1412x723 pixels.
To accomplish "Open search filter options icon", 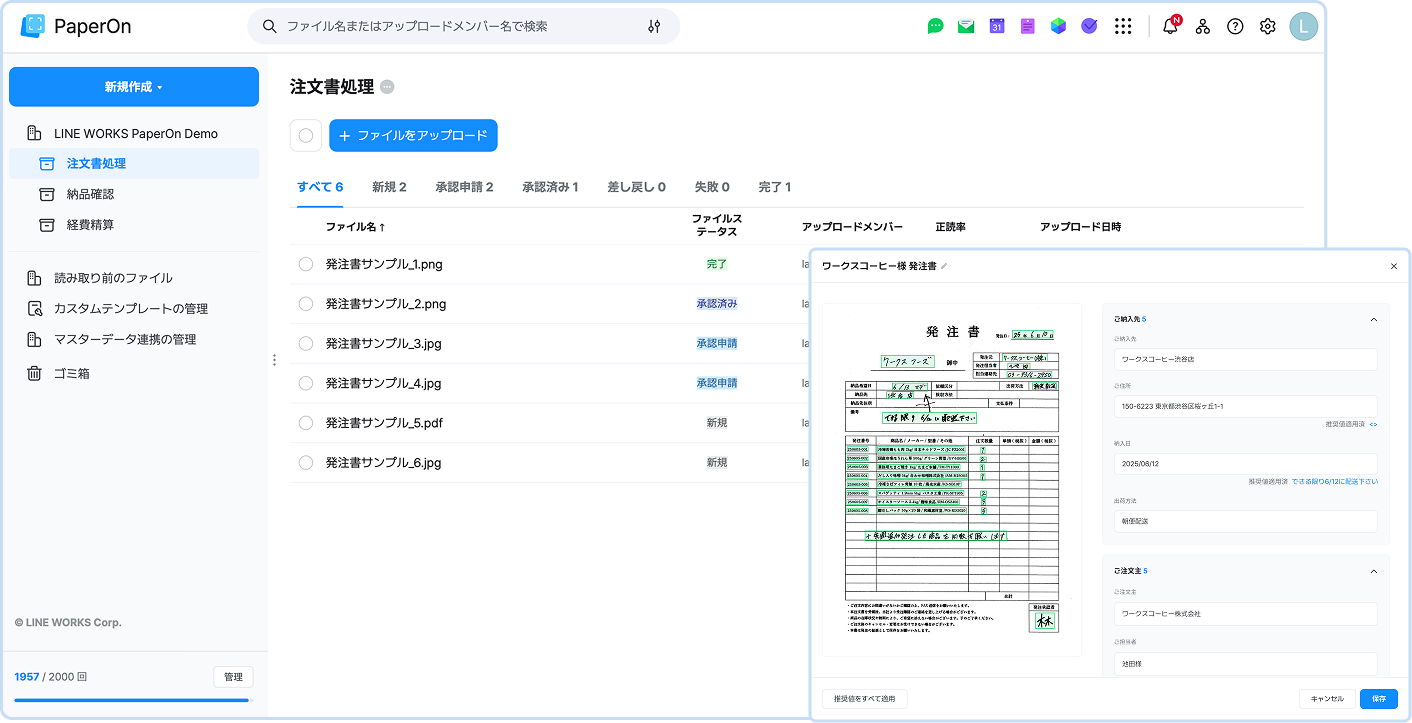I will (x=654, y=27).
